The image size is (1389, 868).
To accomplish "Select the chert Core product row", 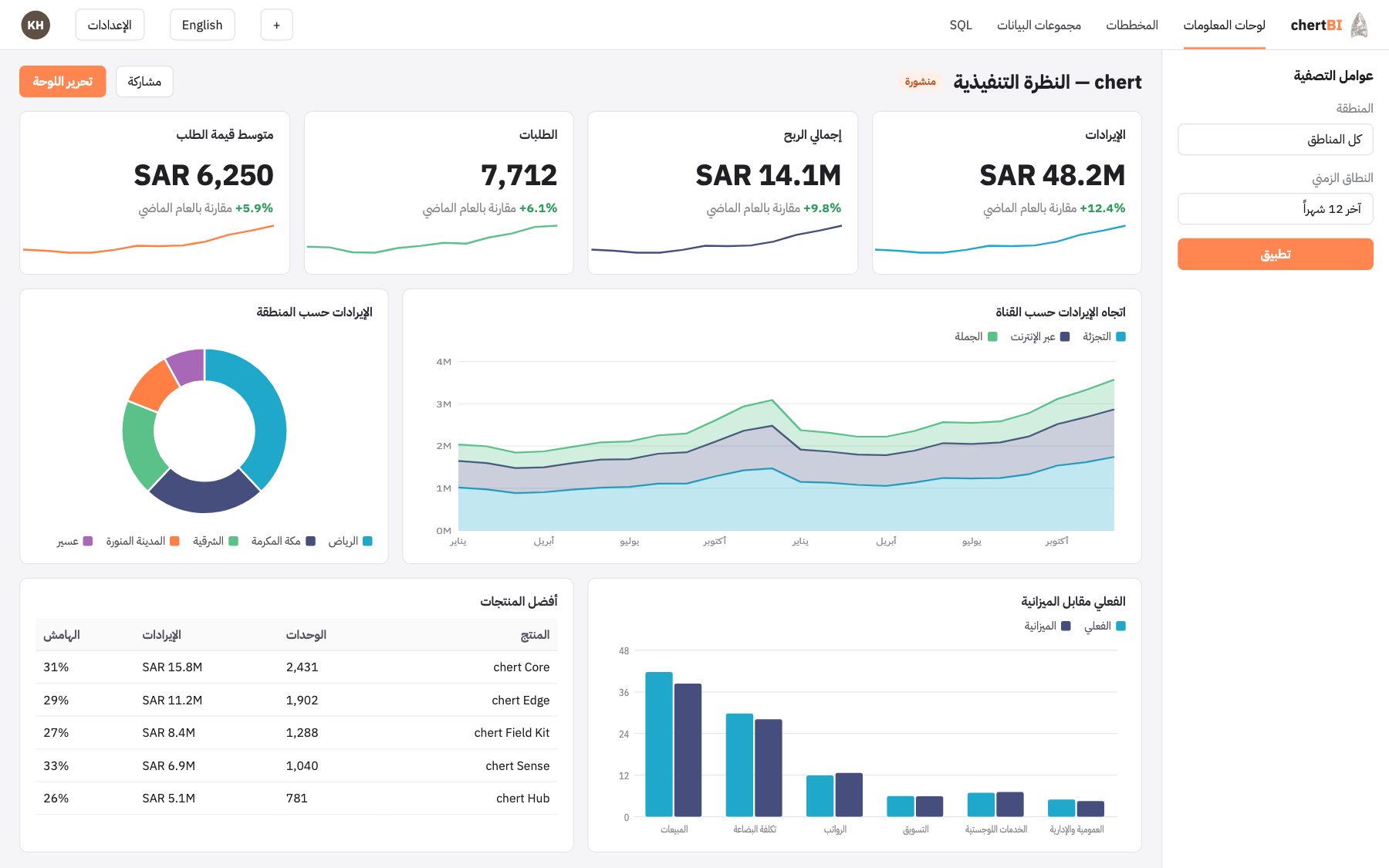I will pos(296,667).
